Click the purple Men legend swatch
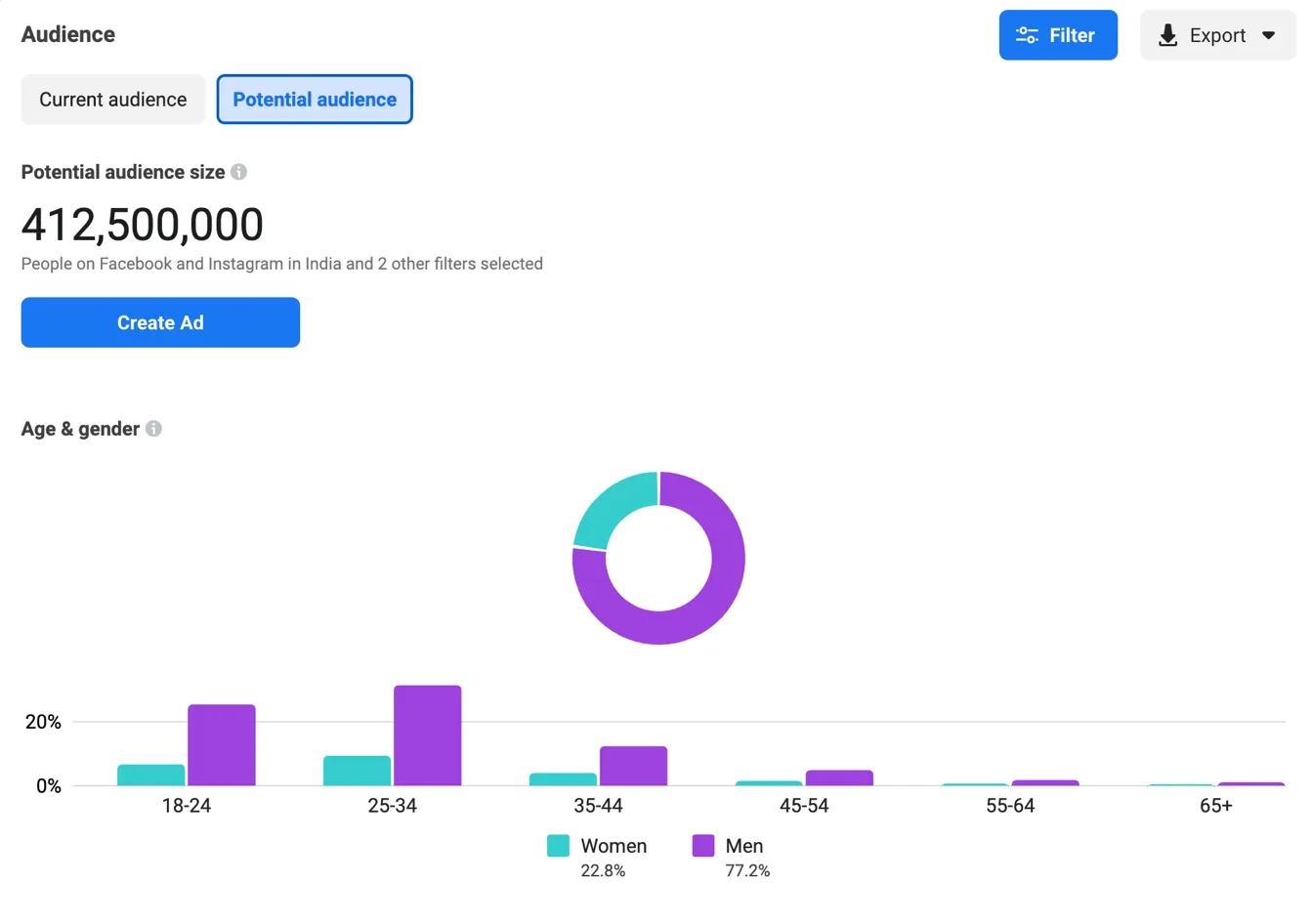Viewport: 1312px width, 924px height. [703, 846]
